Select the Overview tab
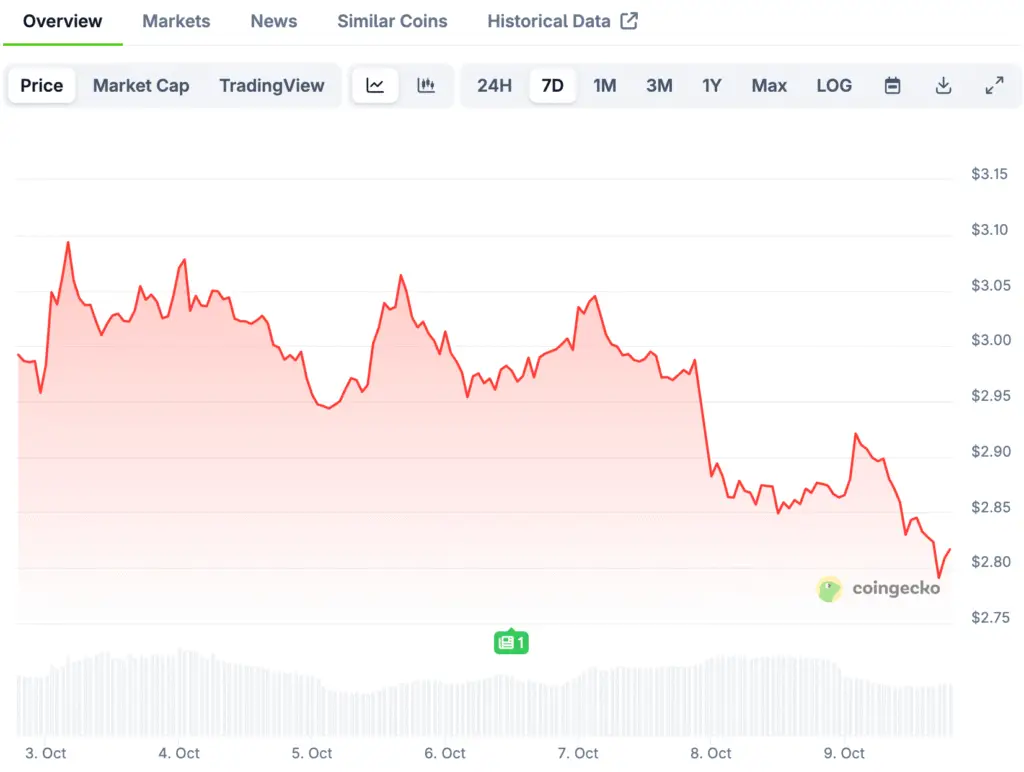The image size is (1024, 772). (x=62, y=21)
